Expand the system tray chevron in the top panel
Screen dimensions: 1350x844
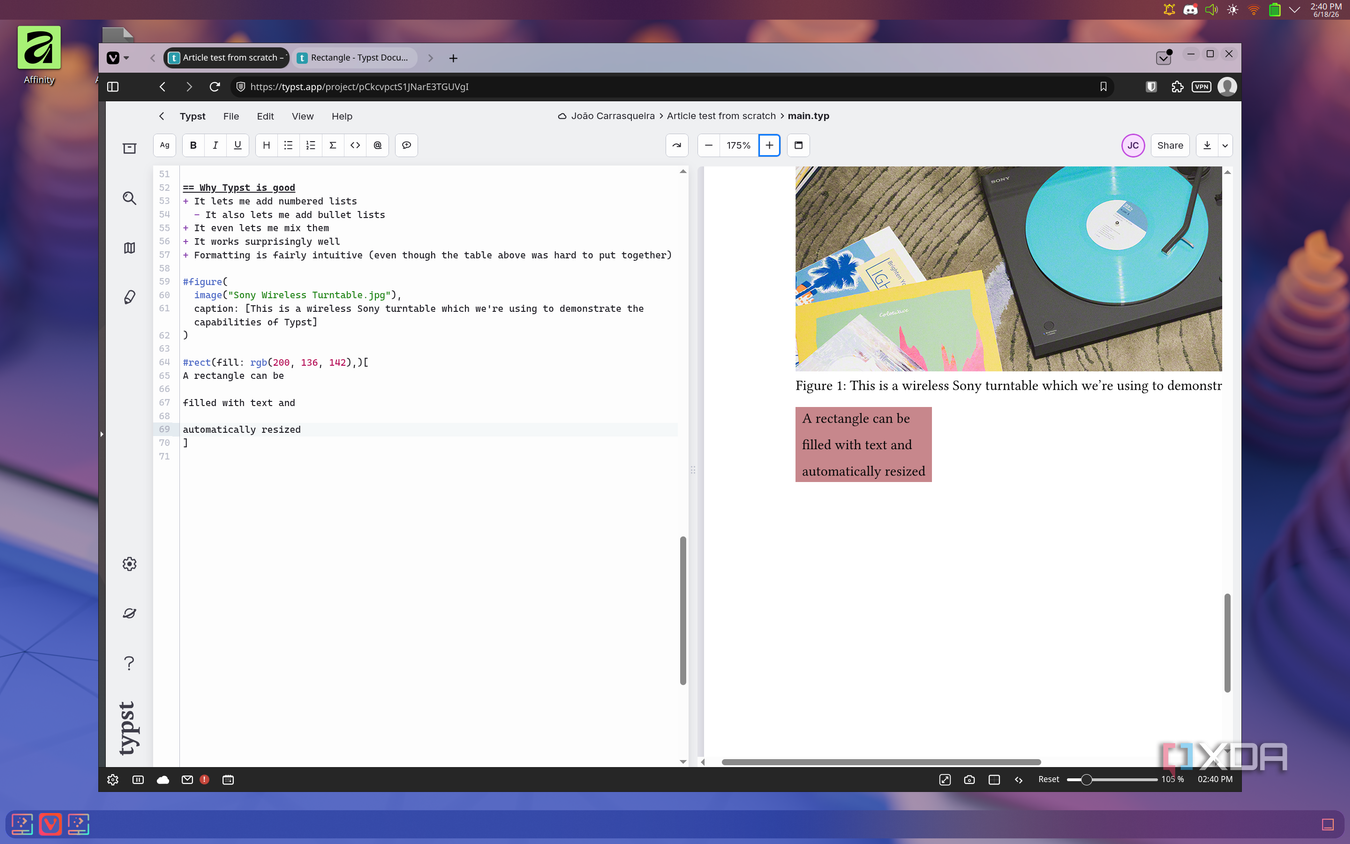click(x=1294, y=9)
